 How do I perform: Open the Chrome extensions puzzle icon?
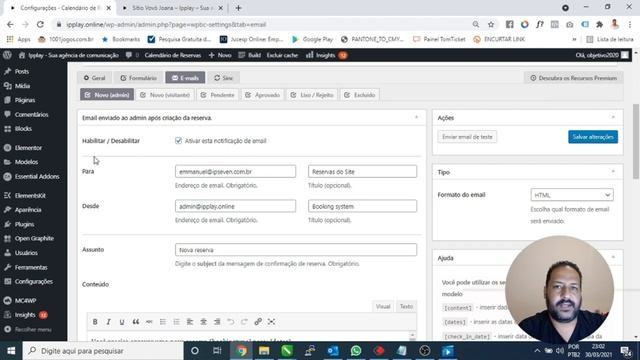tap(599, 24)
